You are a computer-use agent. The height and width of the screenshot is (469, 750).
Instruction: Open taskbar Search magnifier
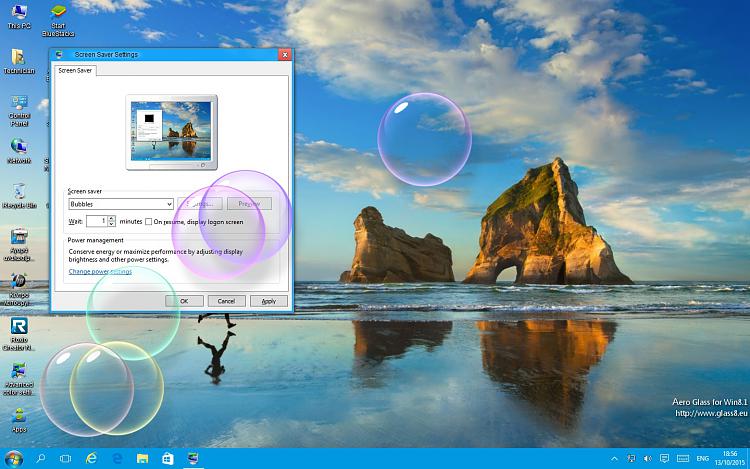pos(41,458)
